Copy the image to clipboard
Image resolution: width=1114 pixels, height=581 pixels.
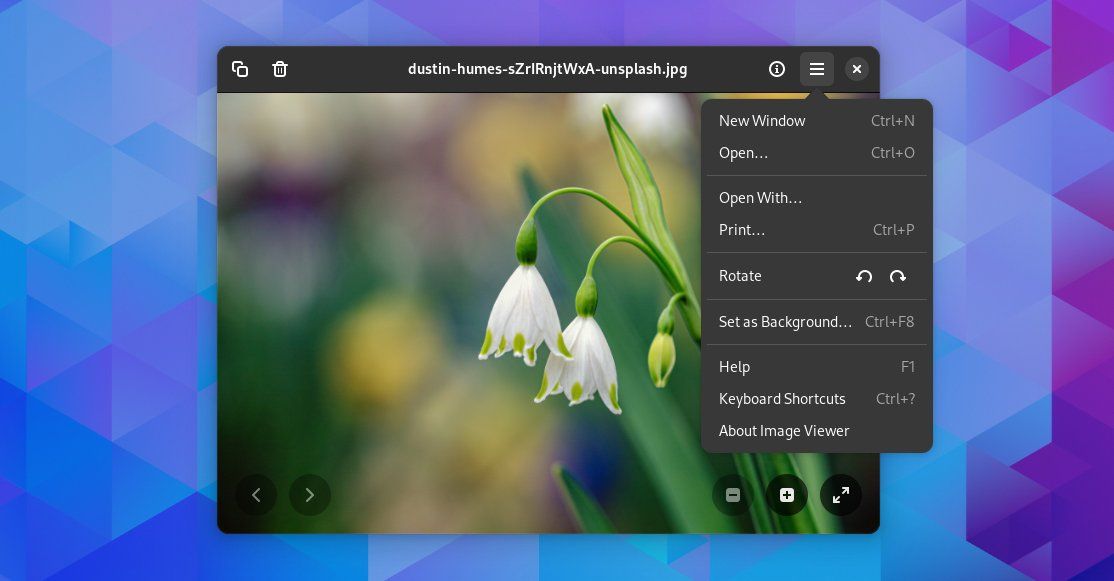pos(240,69)
